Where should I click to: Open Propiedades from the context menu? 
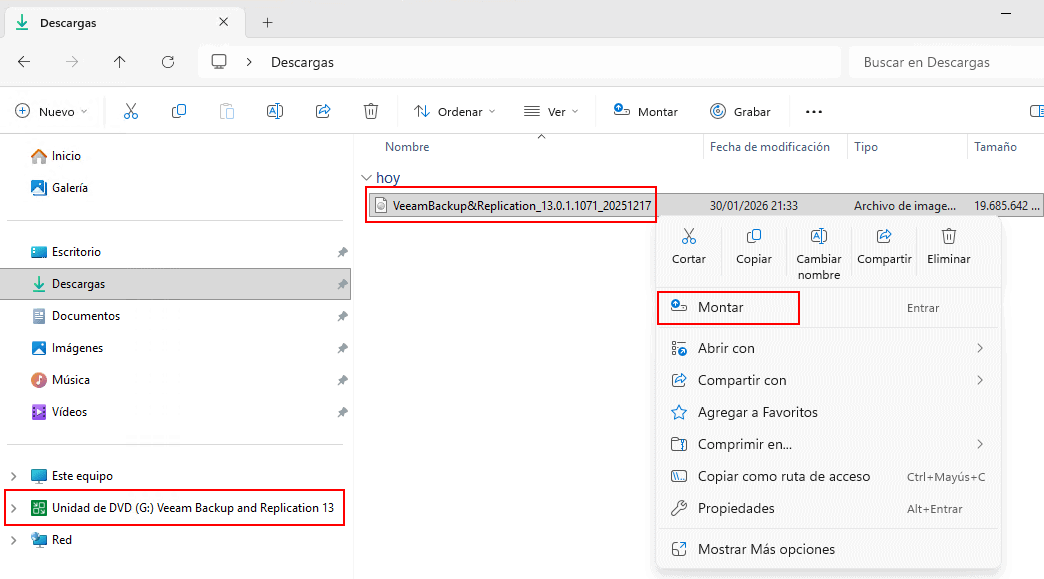click(828, 508)
